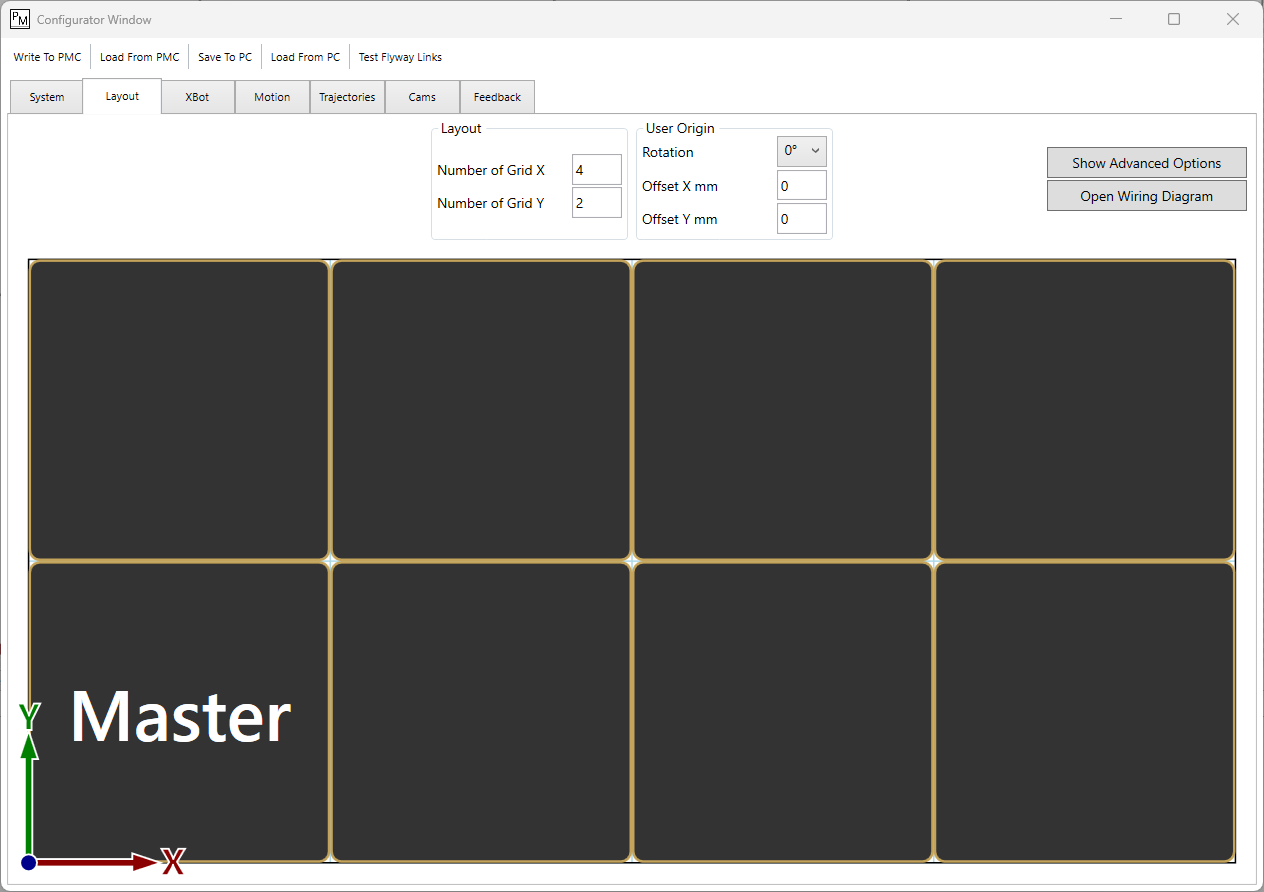Click the green Y axis arrow

29,790
